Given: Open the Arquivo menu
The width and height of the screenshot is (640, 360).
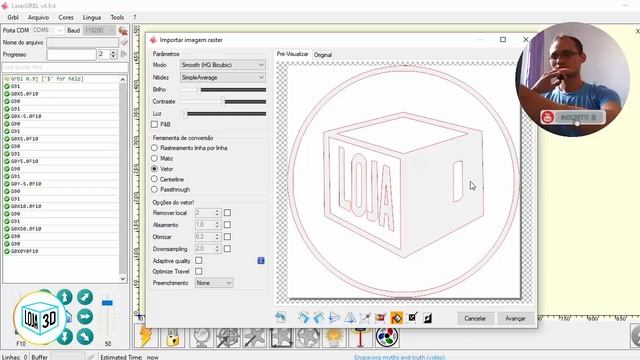Looking at the screenshot, I should (x=38, y=18).
